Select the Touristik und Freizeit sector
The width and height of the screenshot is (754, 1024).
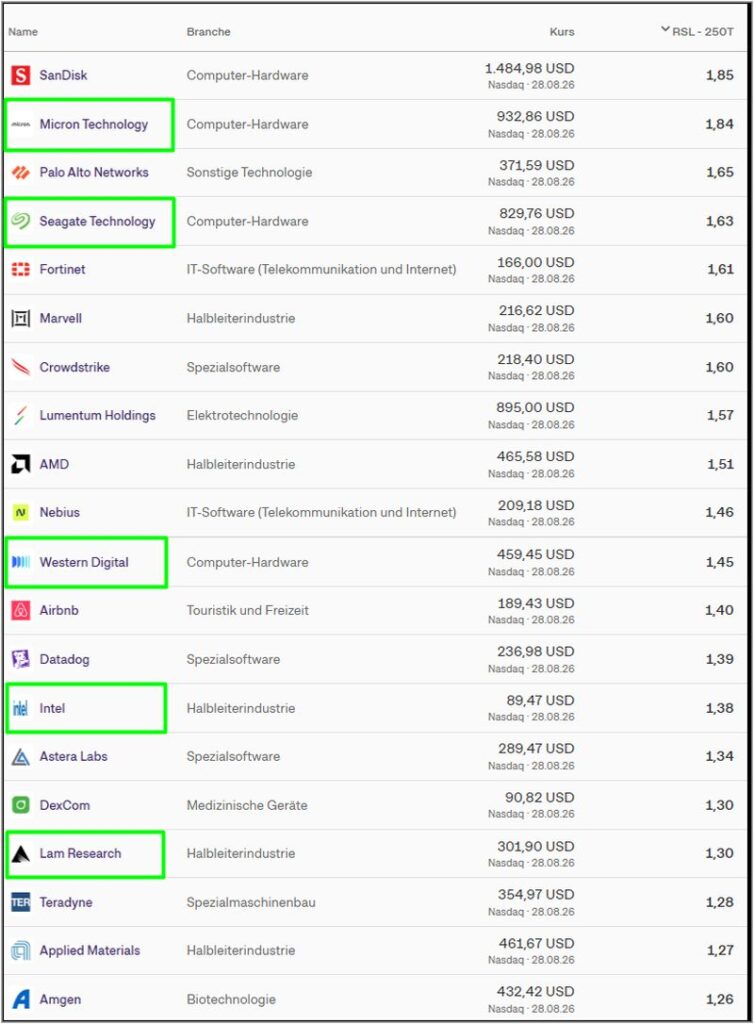[x=247, y=611]
